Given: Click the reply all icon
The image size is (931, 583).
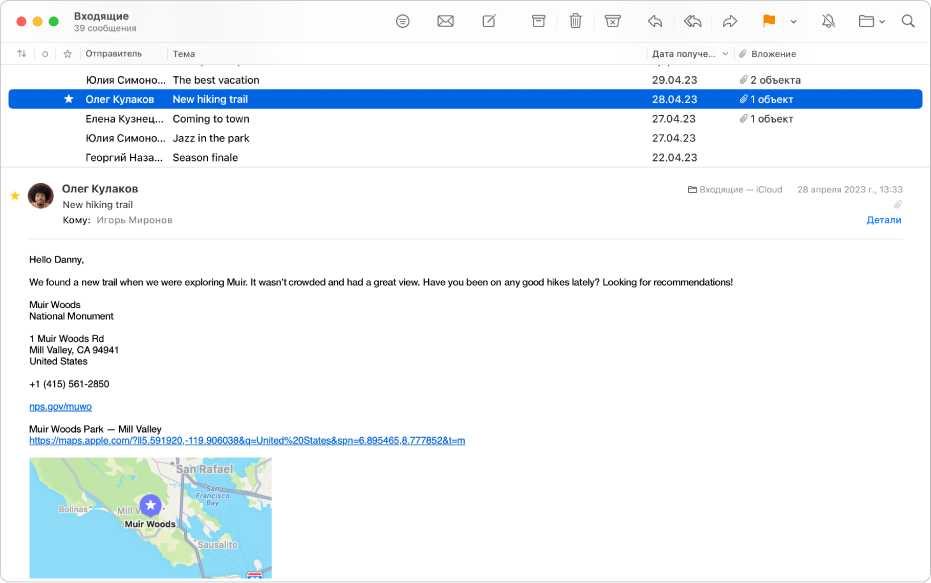Looking at the screenshot, I should 692,21.
